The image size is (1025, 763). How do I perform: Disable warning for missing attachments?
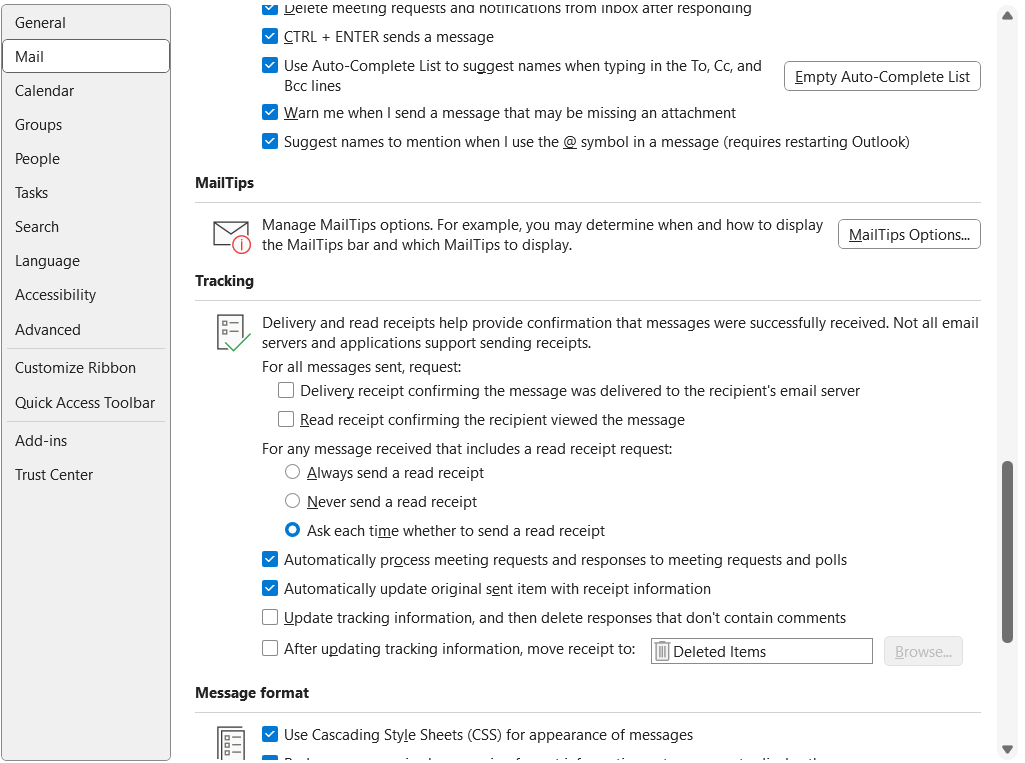(270, 112)
